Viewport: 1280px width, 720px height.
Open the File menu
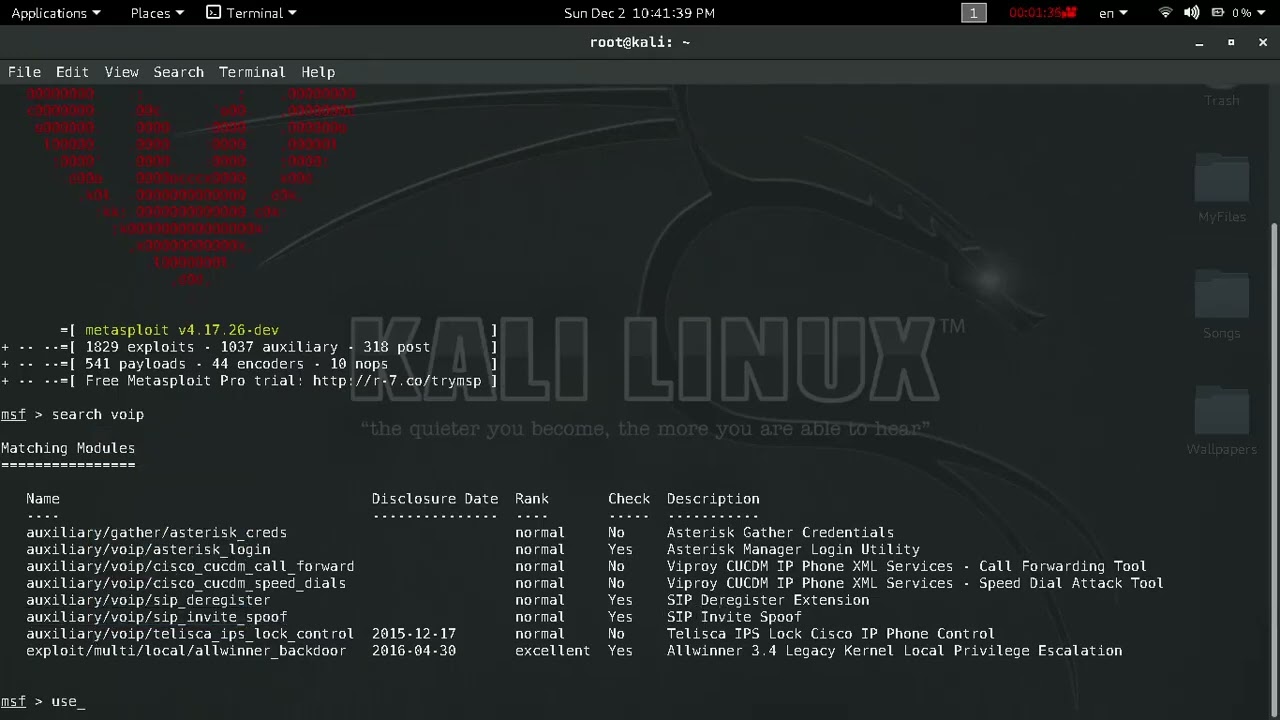pos(24,72)
